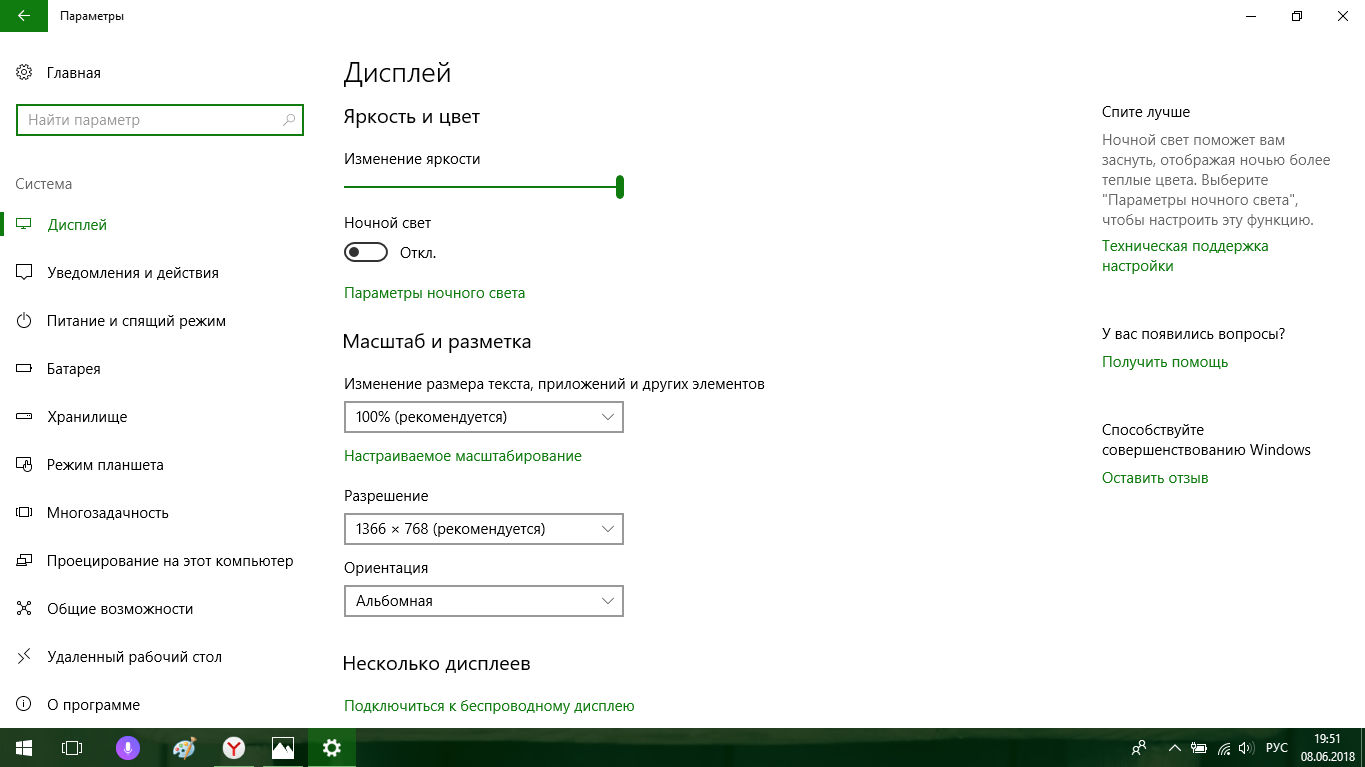The image size is (1365, 767).
Task: Open Yandex Browser from taskbar
Action: (232, 748)
